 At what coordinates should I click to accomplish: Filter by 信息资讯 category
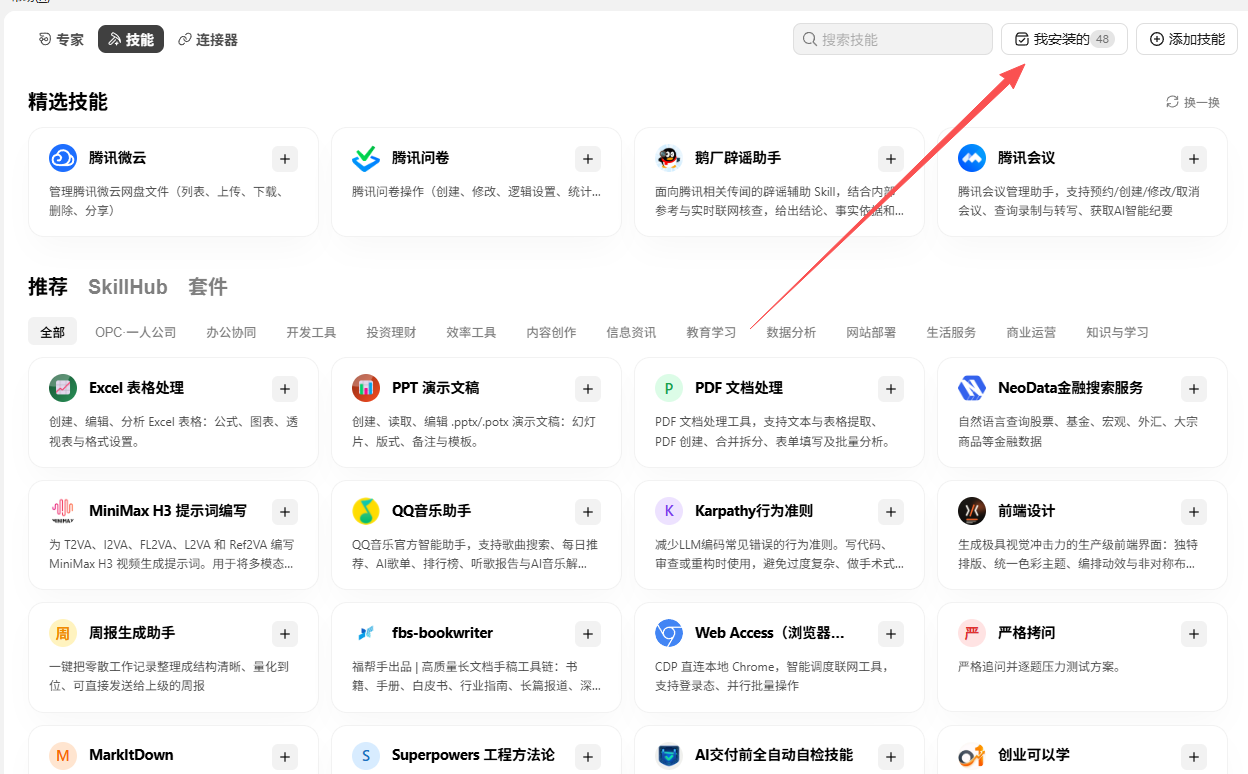pyautogui.click(x=631, y=332)
